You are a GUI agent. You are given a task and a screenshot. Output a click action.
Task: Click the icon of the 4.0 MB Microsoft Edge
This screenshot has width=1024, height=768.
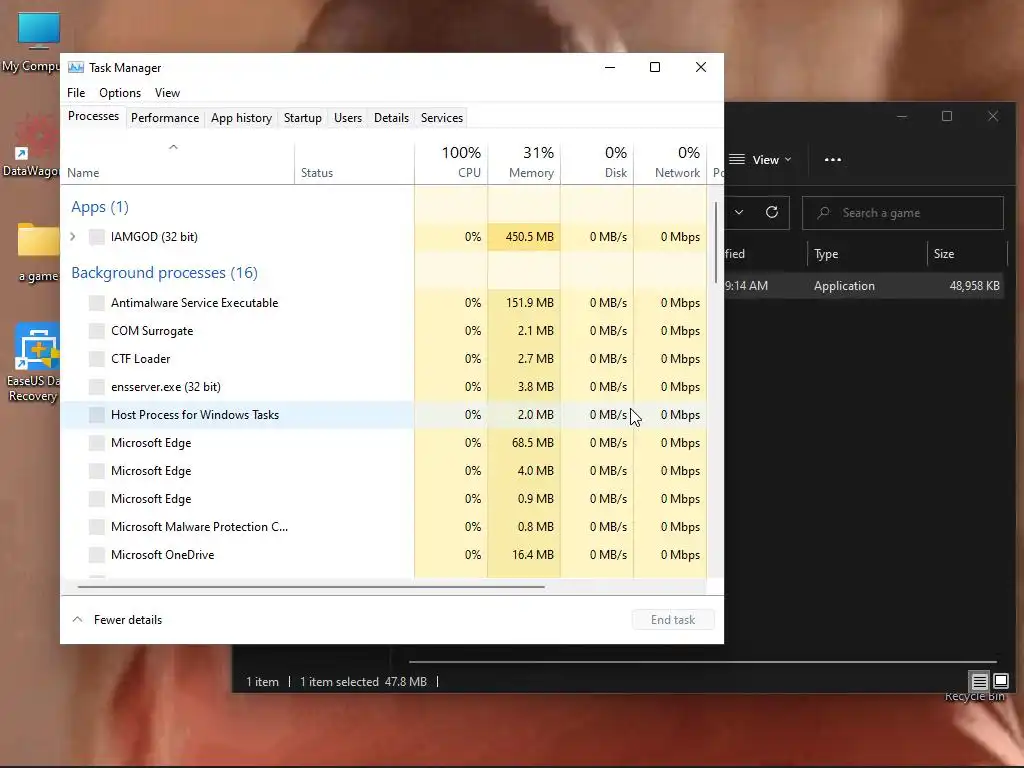point(97,471)
